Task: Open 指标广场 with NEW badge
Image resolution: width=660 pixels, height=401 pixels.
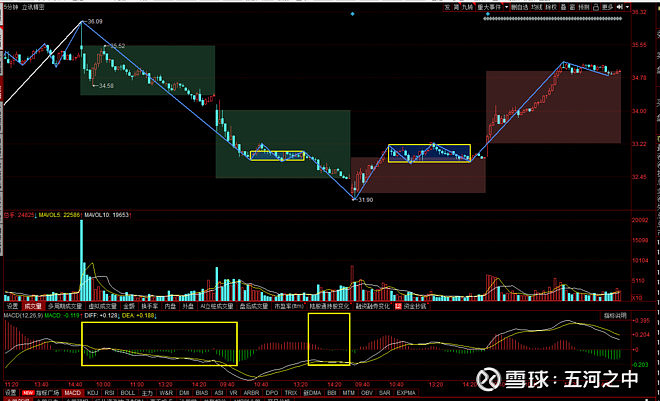Action: (40, 393)
